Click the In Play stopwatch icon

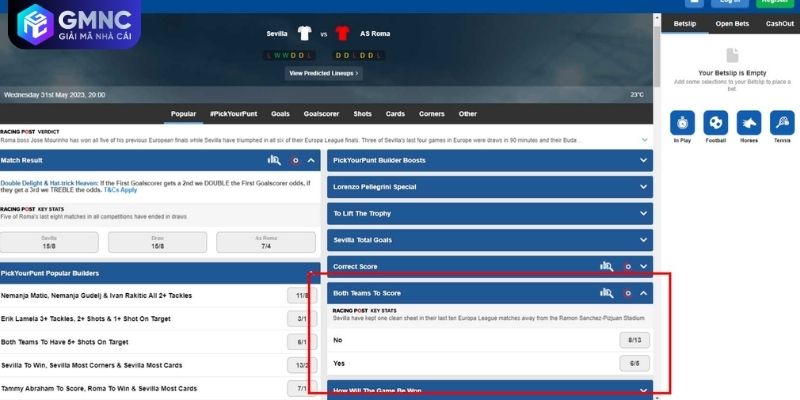pyautogui.click(x=683, y=123)
